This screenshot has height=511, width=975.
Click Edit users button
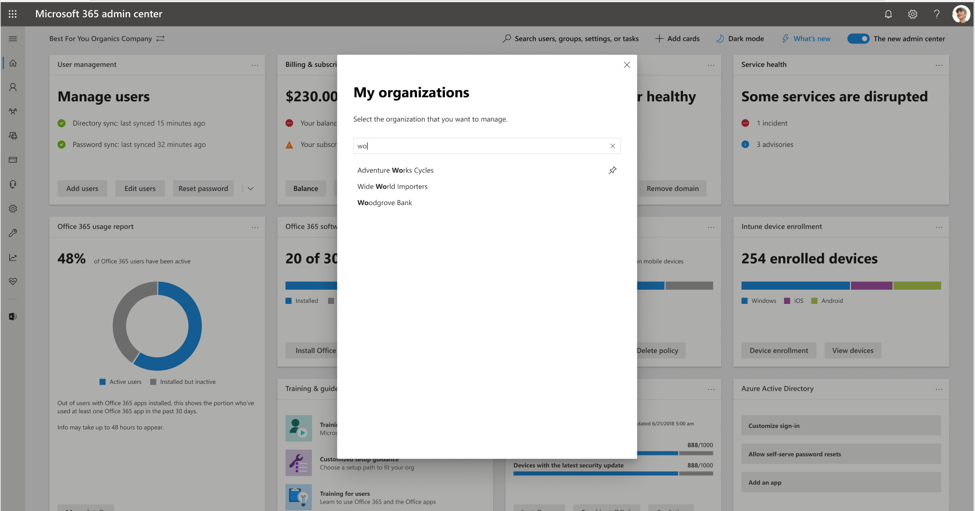[x=140, y=188]
